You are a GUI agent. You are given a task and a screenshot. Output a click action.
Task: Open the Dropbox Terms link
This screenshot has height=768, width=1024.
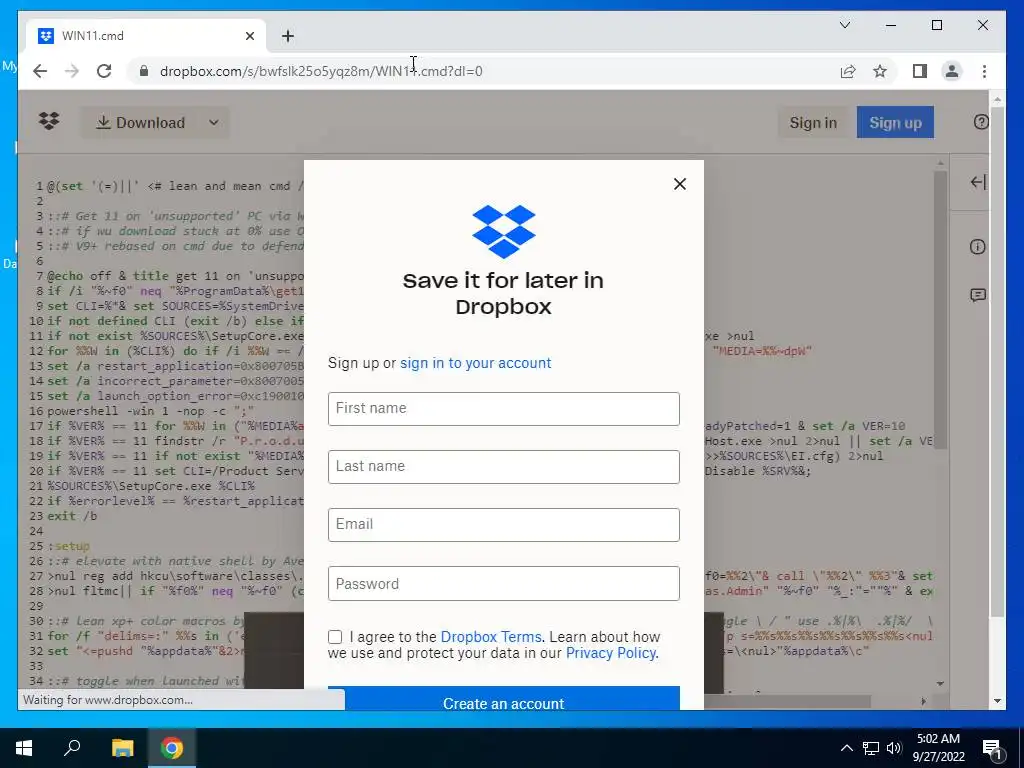click(491, 637)
